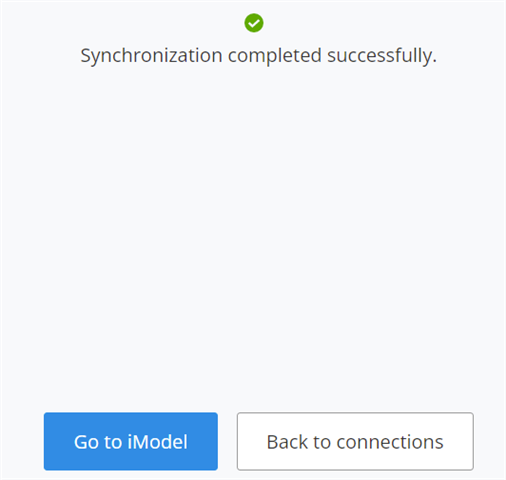Click the word successfully in the status message

pyautogui.click(x=382, y=56)
